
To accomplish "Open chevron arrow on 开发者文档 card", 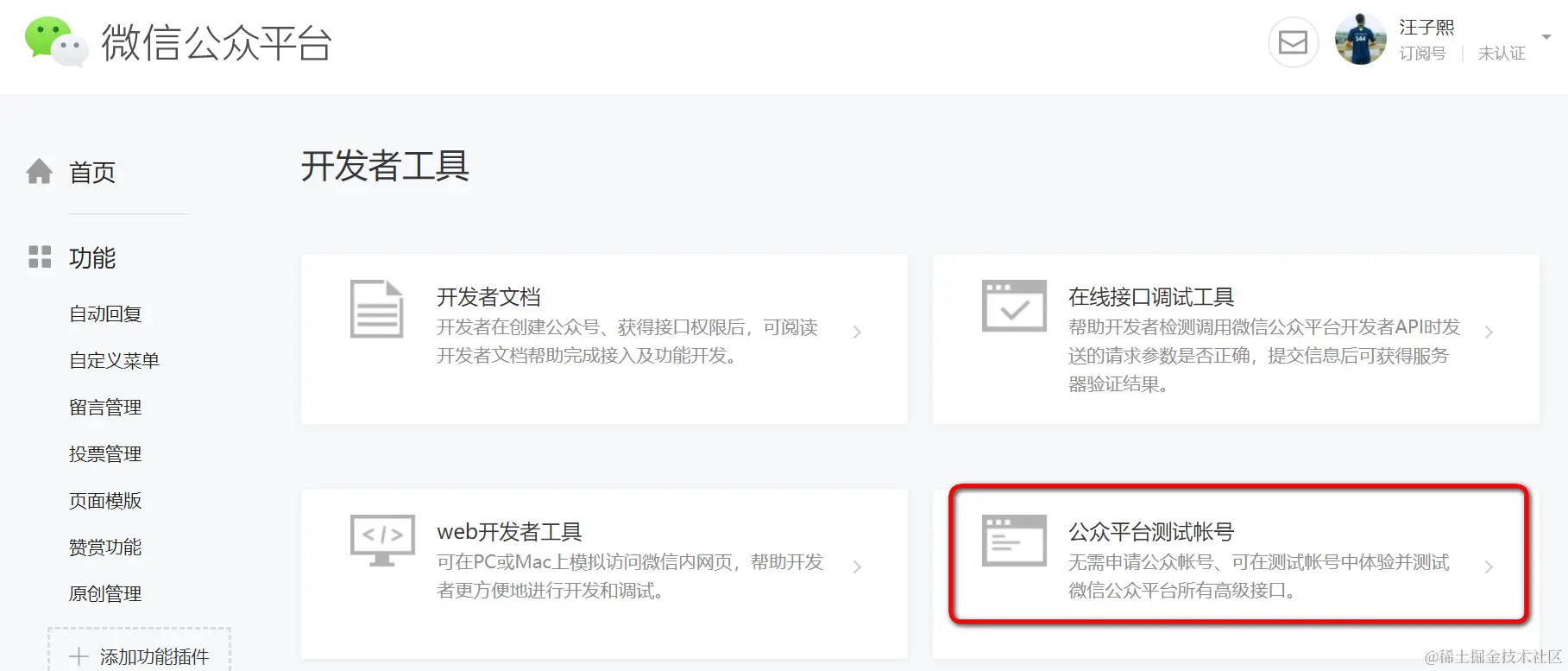I will coord(857,332).
